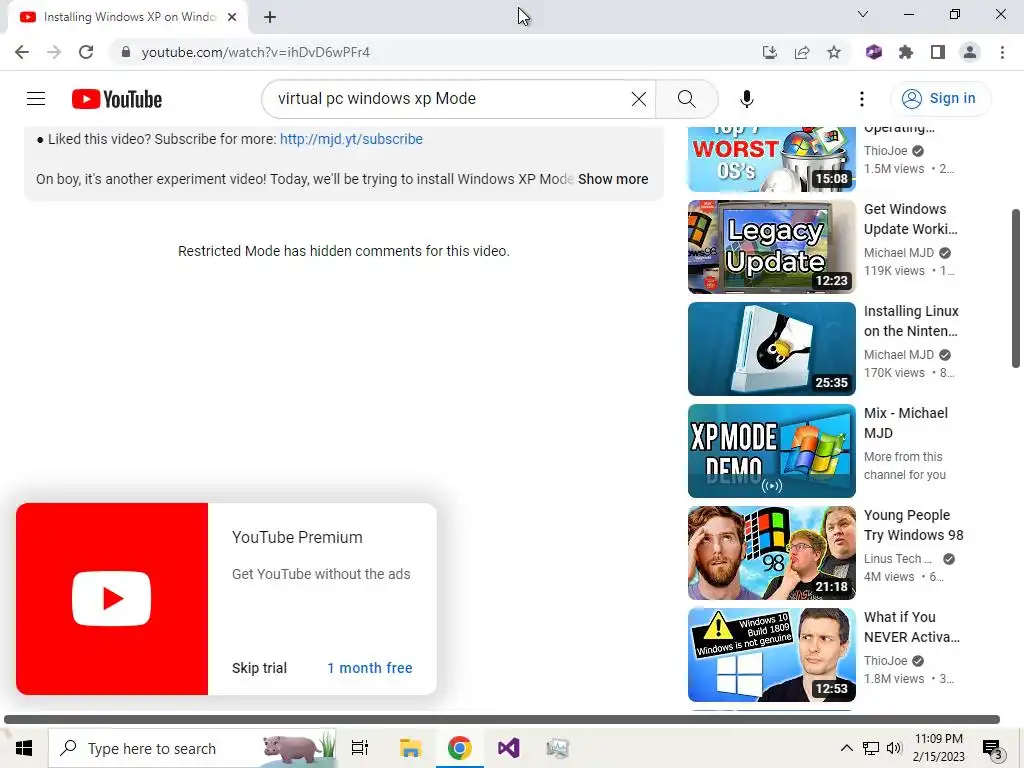Expand description with Show more

[613, 179]
